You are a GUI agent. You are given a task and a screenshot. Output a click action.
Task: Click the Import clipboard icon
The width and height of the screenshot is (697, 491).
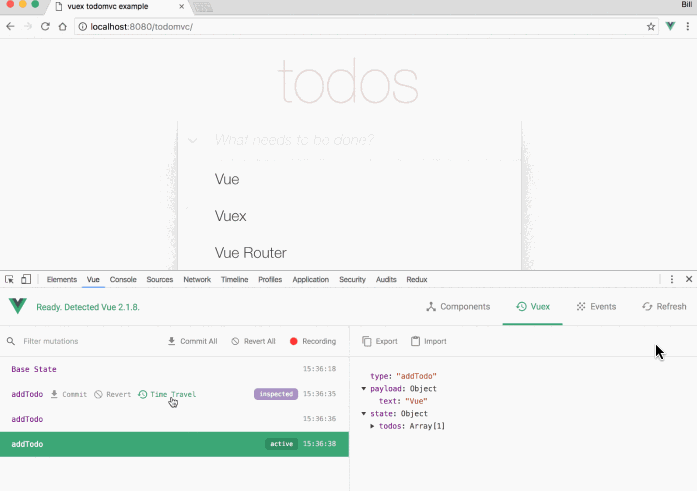pos(415,341)
